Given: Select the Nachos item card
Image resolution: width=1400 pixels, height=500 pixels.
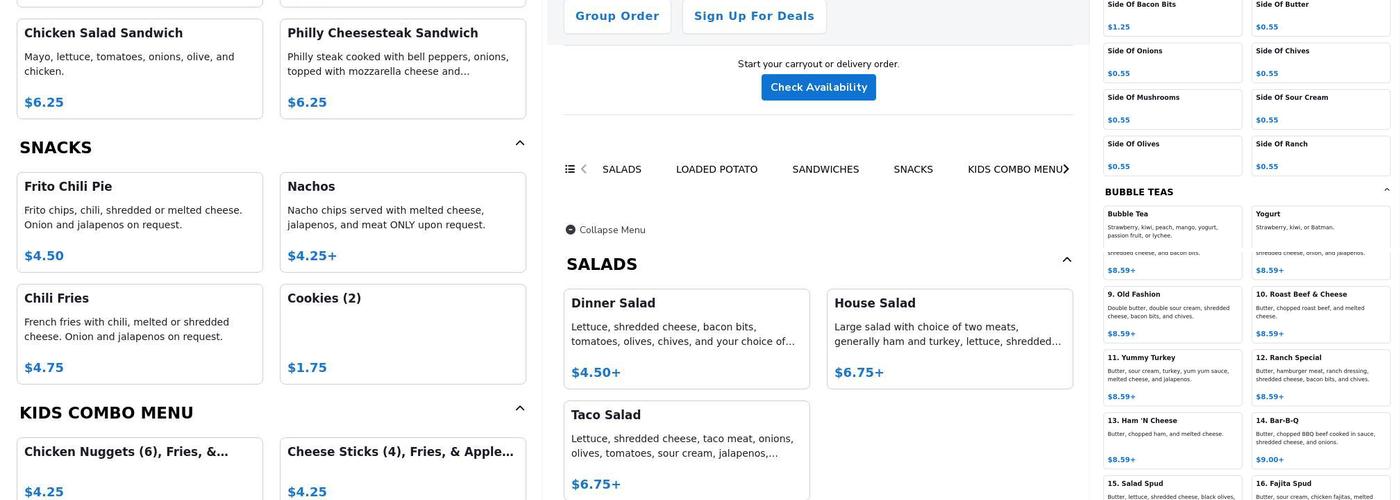Looking at the screenshot, I should [x=403, y=222].
